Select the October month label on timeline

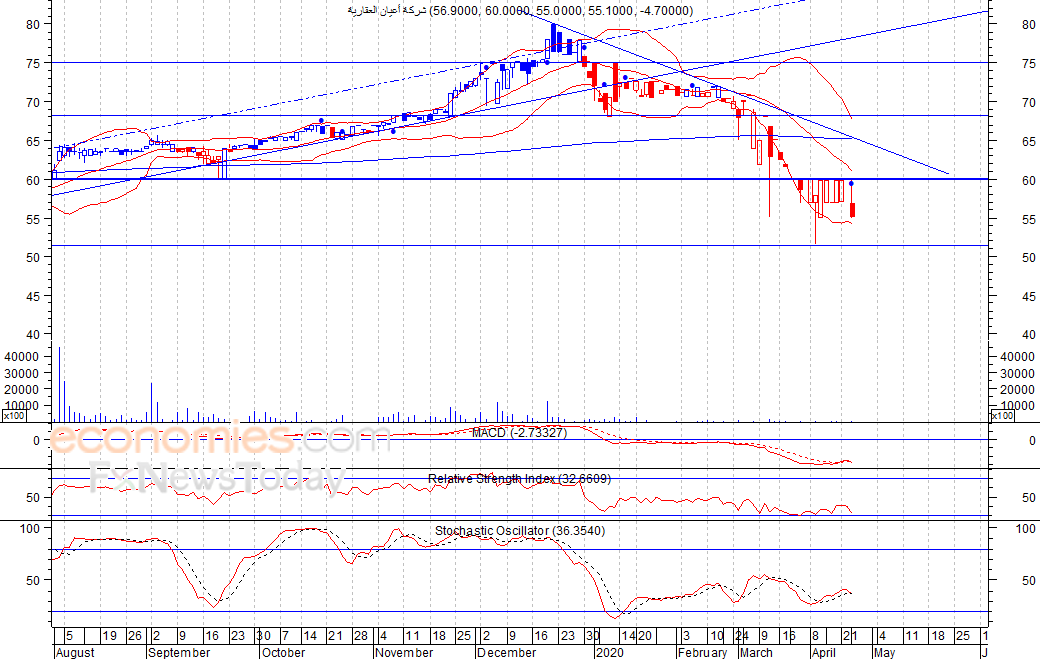pos(283,652)
